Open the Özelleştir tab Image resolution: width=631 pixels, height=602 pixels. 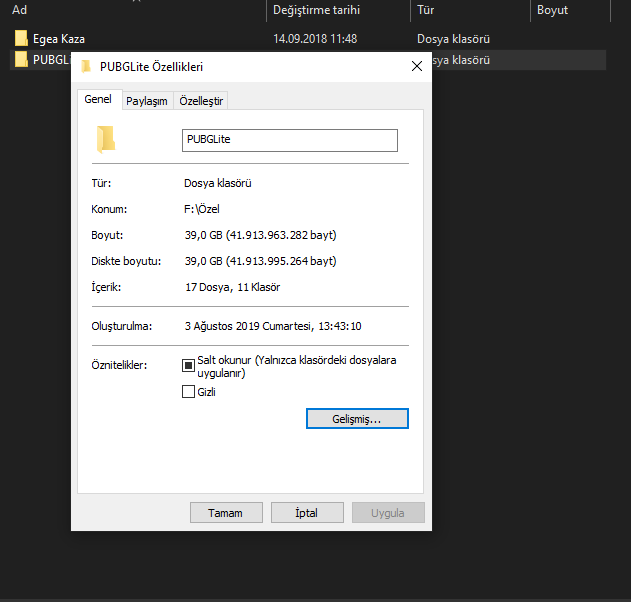pyautogui.click(x=201, y=101)
